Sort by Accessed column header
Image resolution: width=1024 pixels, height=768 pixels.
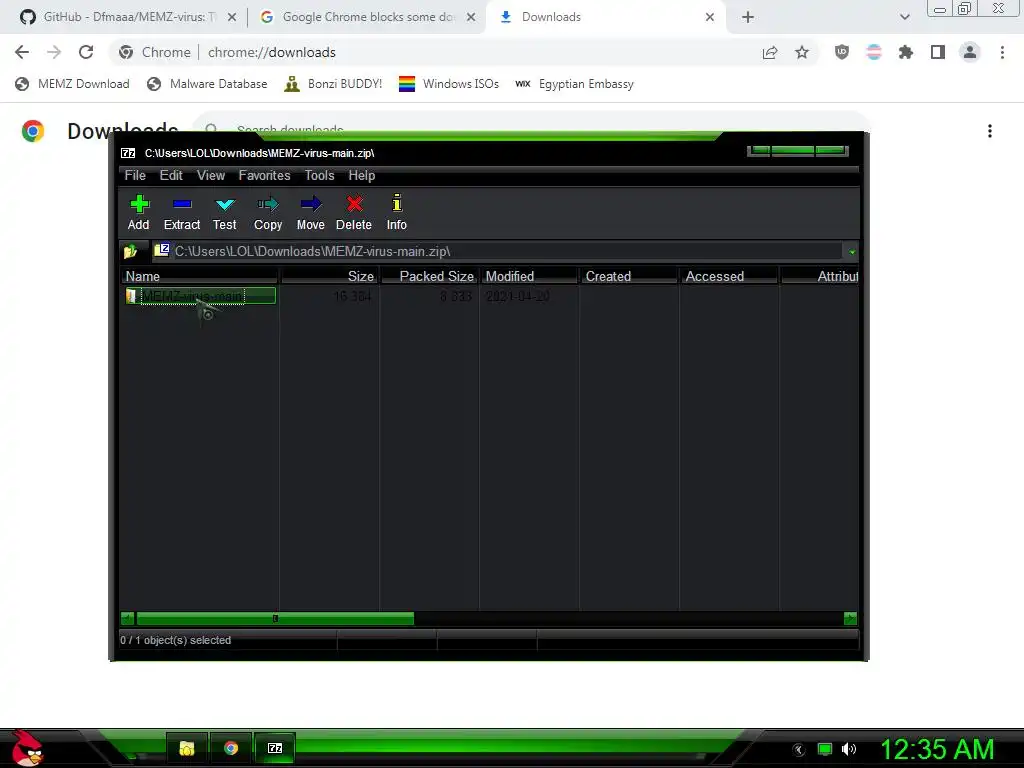(729, 276)
